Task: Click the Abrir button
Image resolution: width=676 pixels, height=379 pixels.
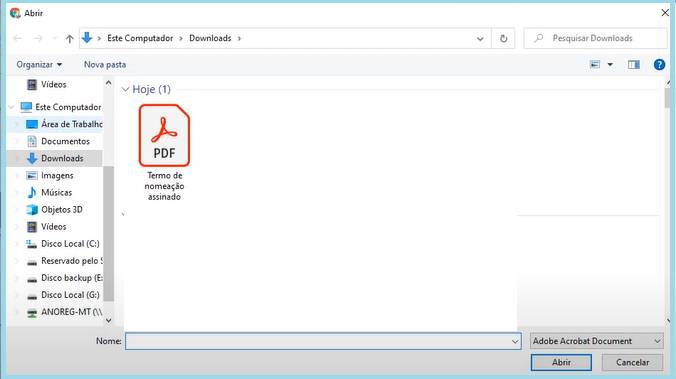Action: pos(561,362)
